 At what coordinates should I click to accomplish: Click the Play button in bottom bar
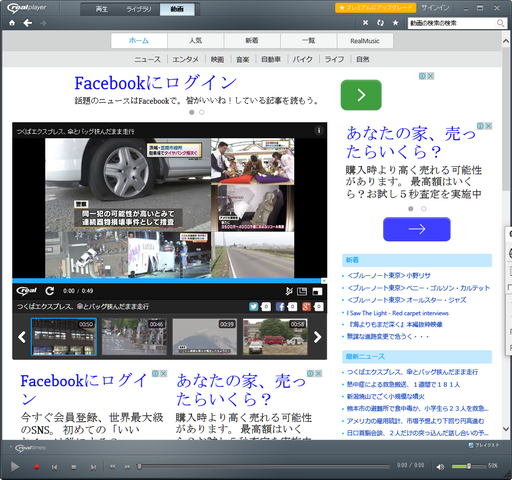click(15, 467)
